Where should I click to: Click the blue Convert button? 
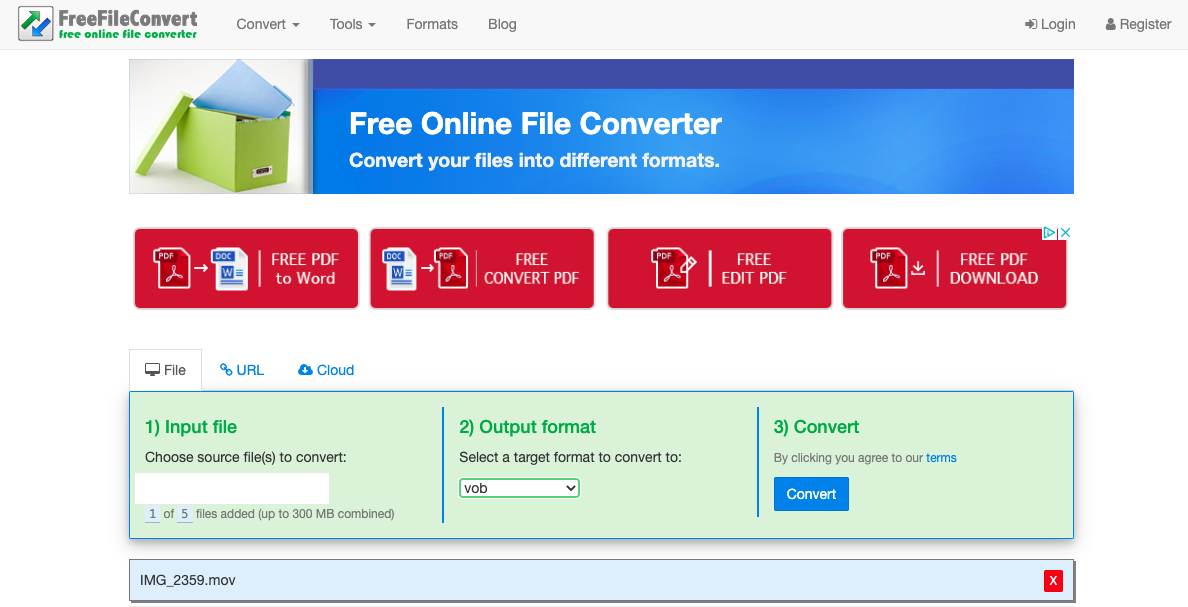coord(811,494)
